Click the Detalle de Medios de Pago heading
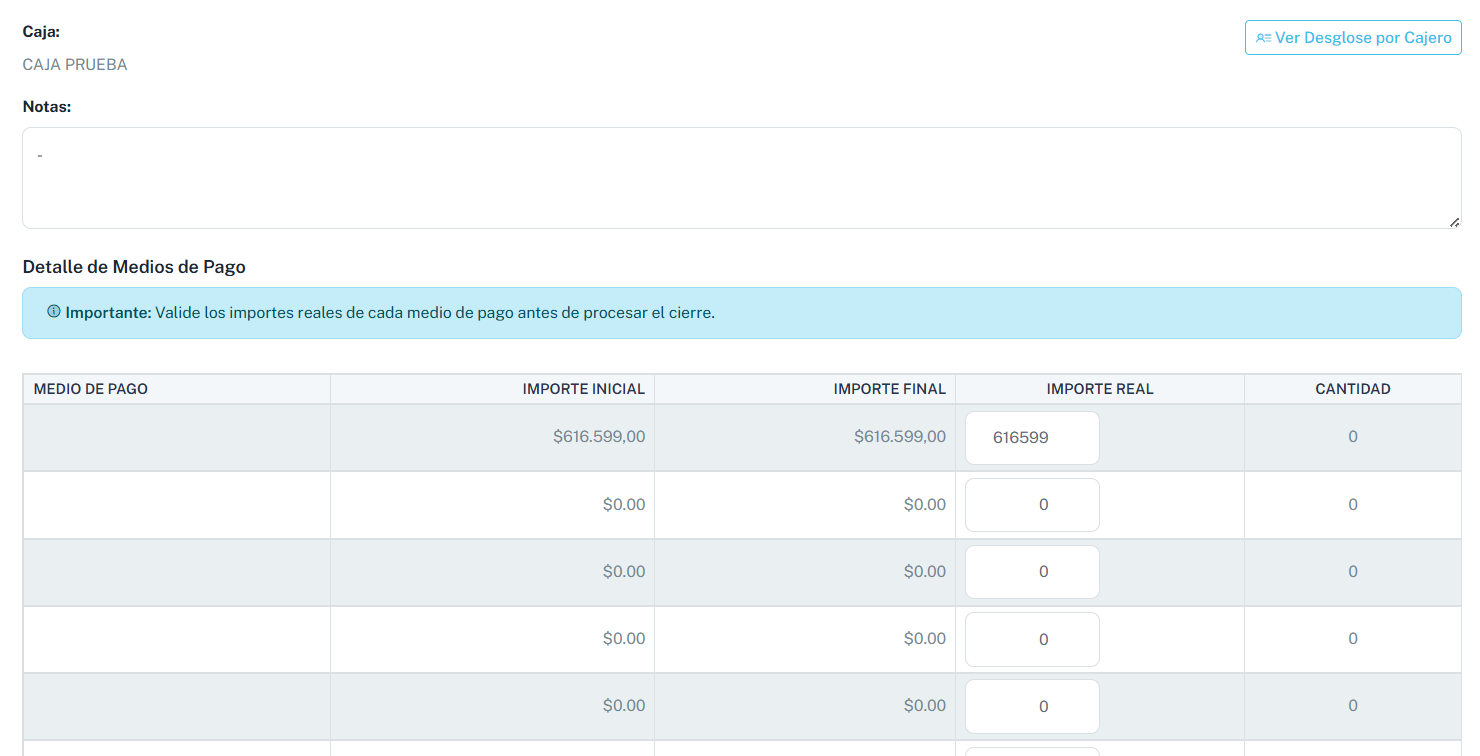1480x756 pixels. 134,267
